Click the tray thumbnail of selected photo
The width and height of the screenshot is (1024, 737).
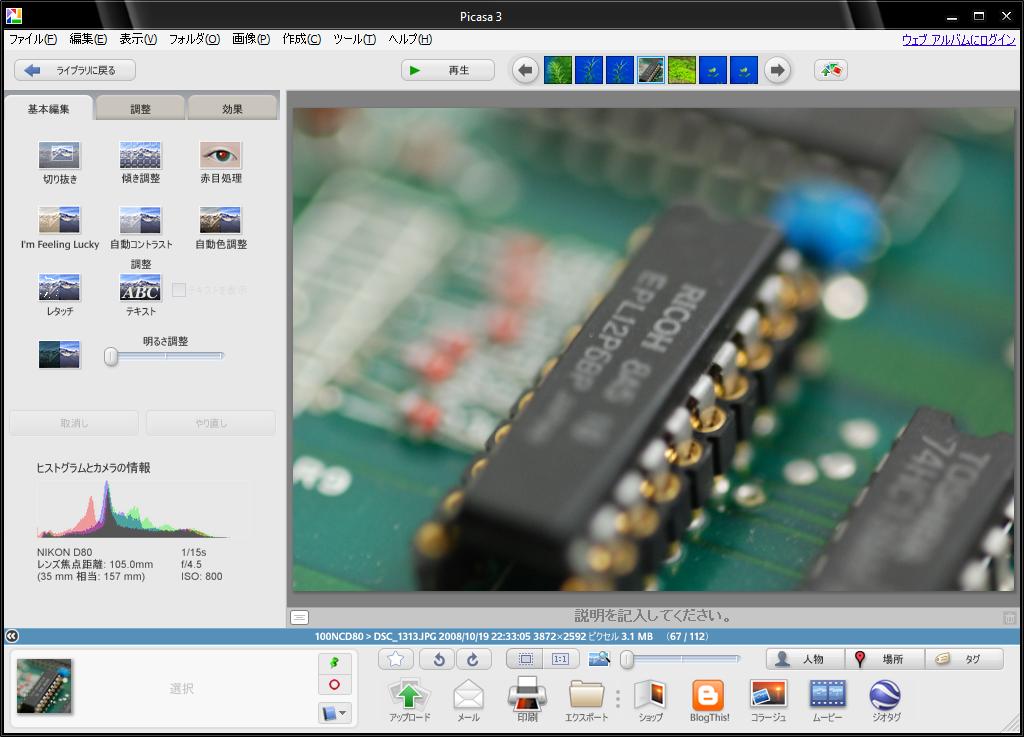point(44,686)
